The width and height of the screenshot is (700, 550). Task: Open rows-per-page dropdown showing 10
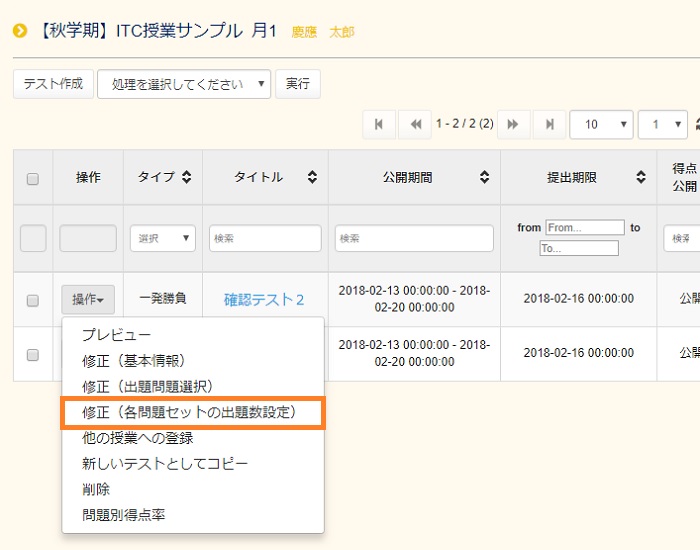click(600, 124)
